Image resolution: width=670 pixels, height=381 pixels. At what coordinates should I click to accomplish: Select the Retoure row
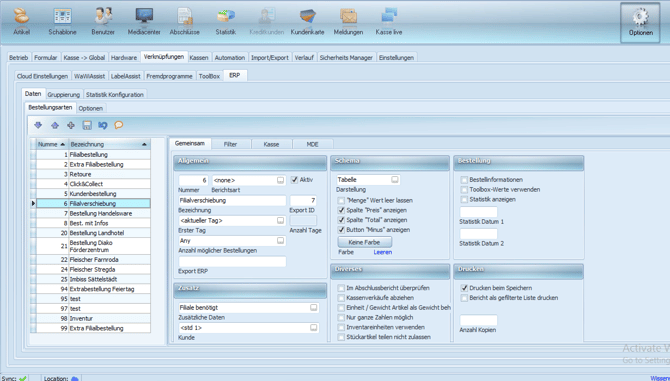tap(93, 174)
